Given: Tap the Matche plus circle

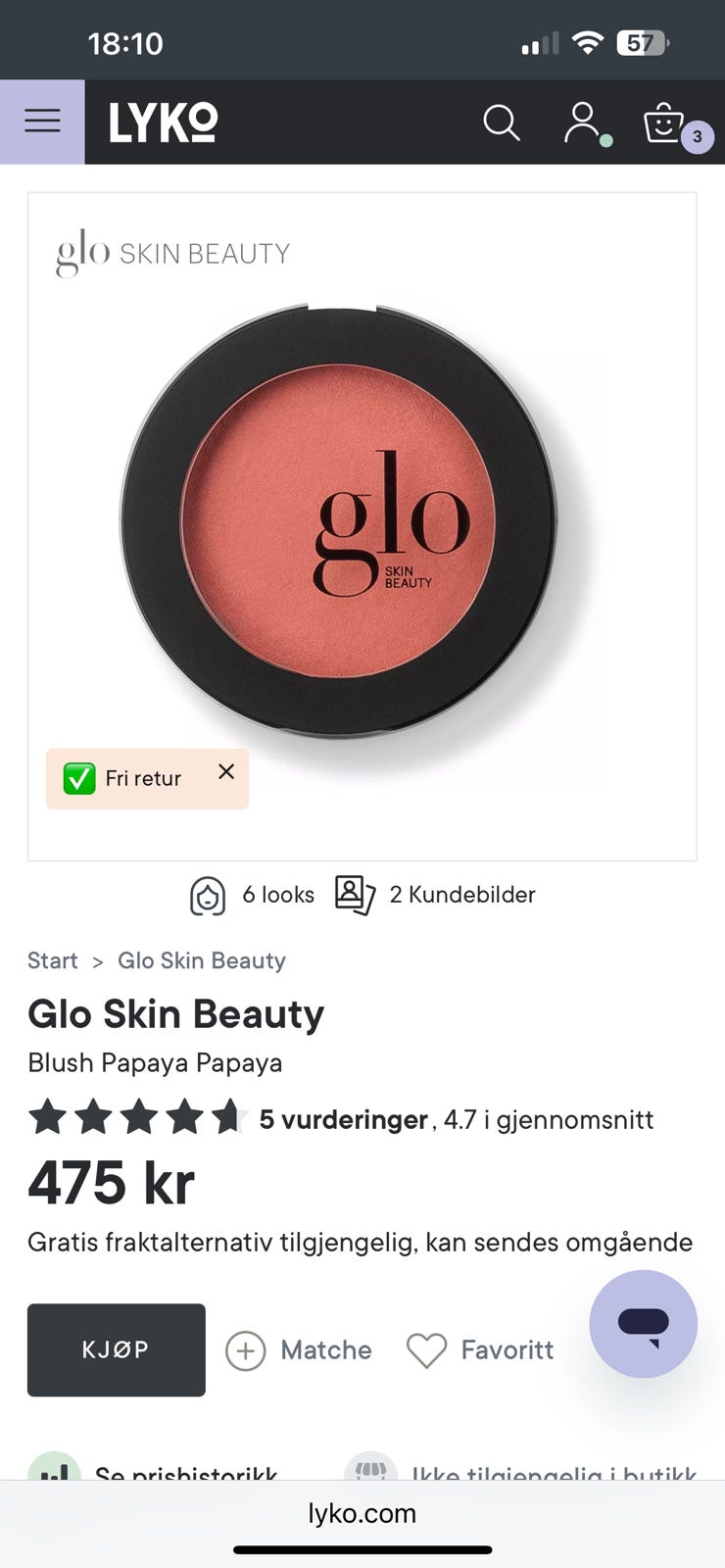Looking at the screenshot, I should point(246,1350).
